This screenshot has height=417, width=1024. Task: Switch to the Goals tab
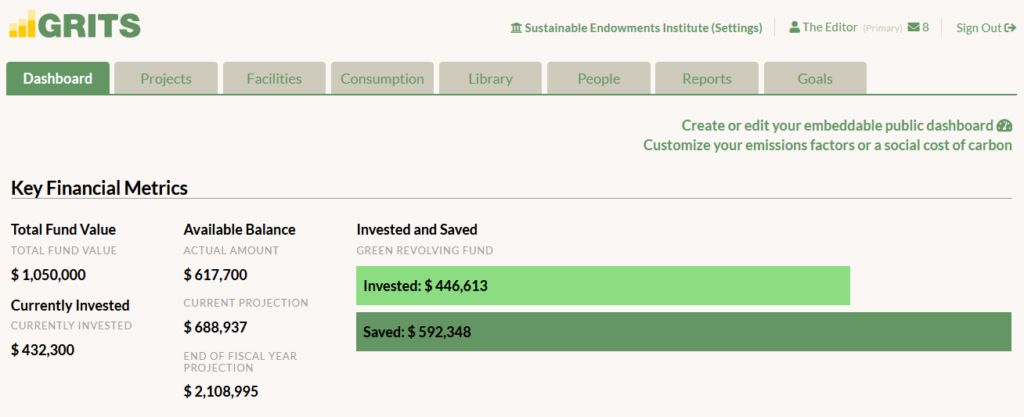tap(815, 79)
